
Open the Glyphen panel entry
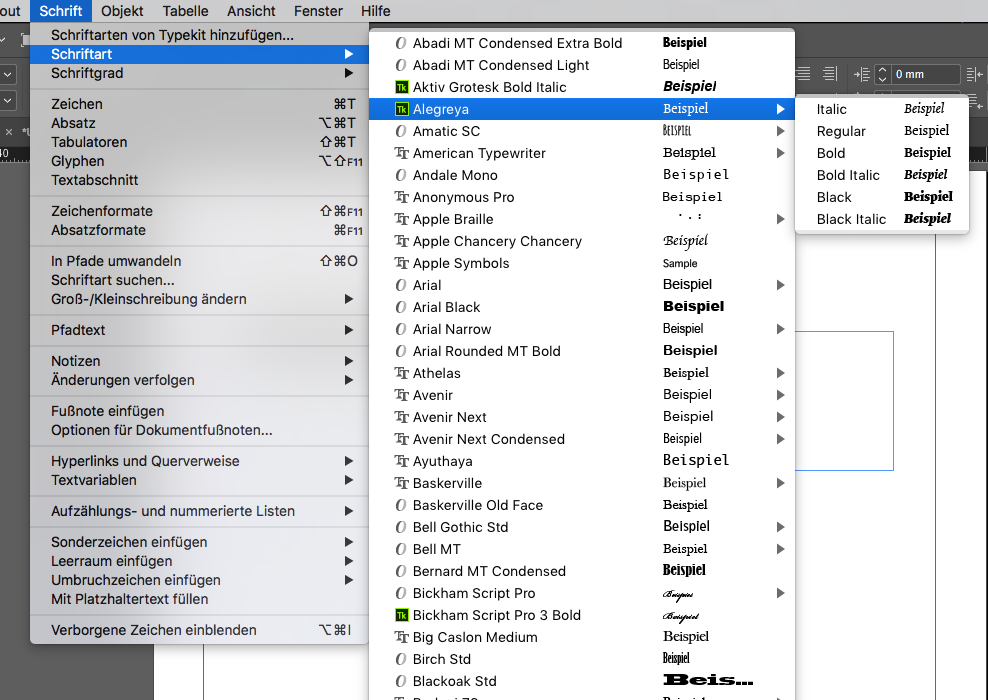pos(199,161)
